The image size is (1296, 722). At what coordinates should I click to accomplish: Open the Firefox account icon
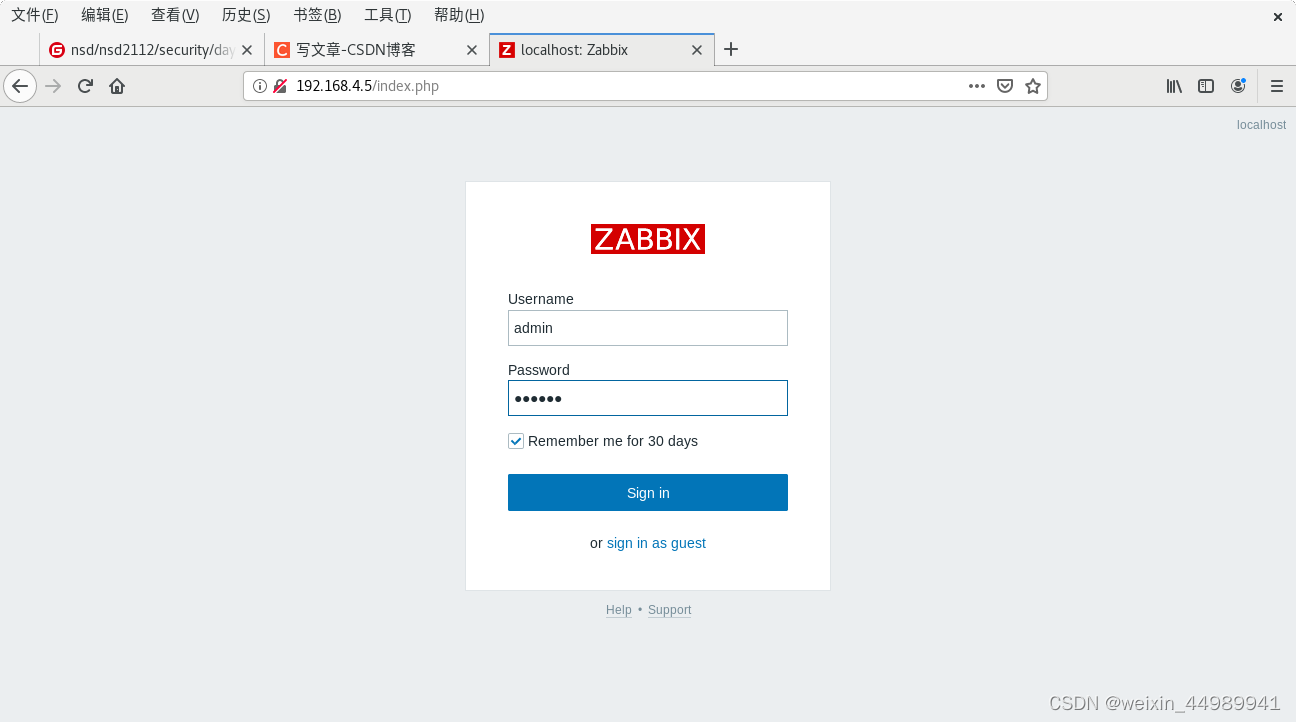(x=1238, y=86)
